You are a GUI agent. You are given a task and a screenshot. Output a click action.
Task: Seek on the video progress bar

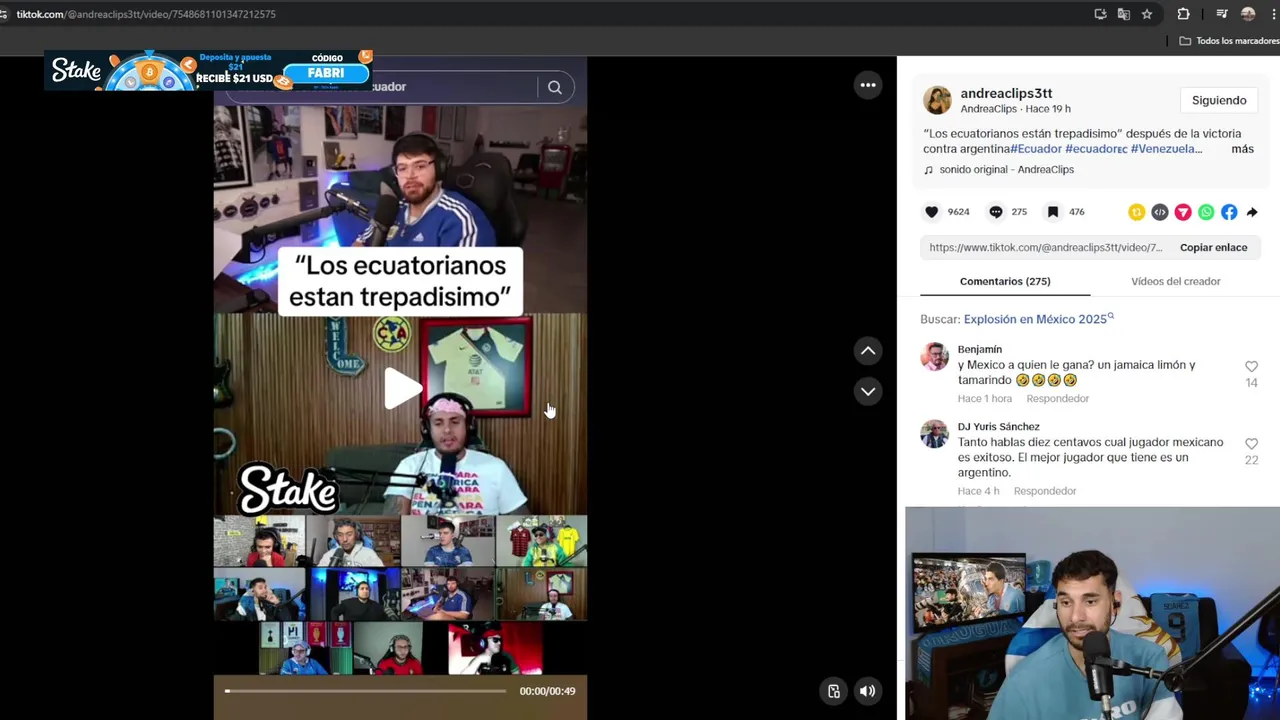point(366,691)
